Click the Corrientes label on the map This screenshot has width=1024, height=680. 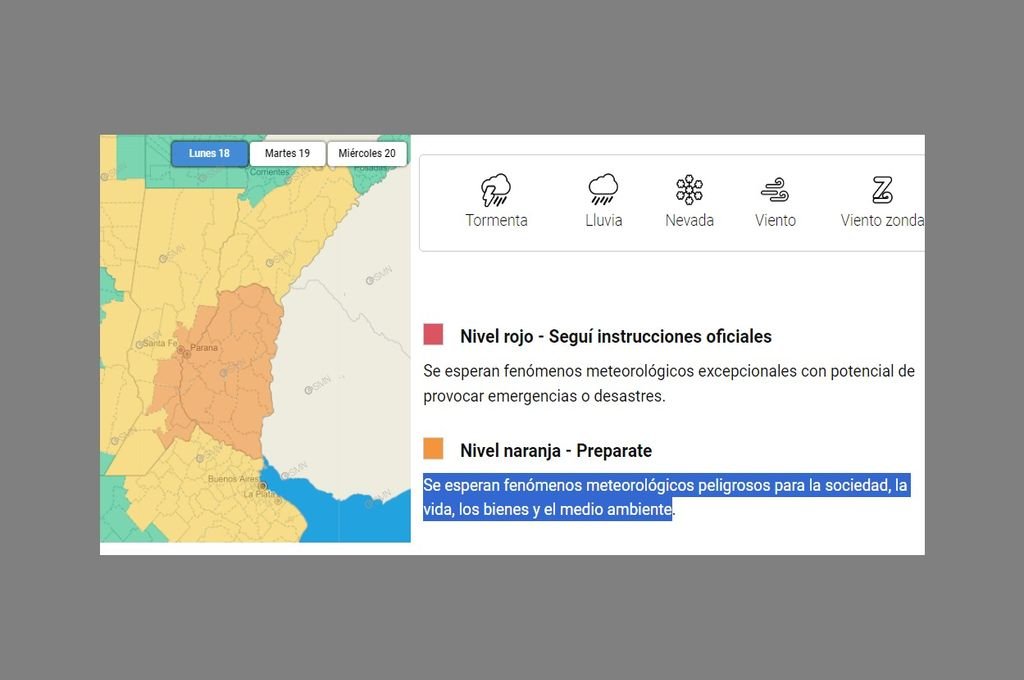point(268,172)
